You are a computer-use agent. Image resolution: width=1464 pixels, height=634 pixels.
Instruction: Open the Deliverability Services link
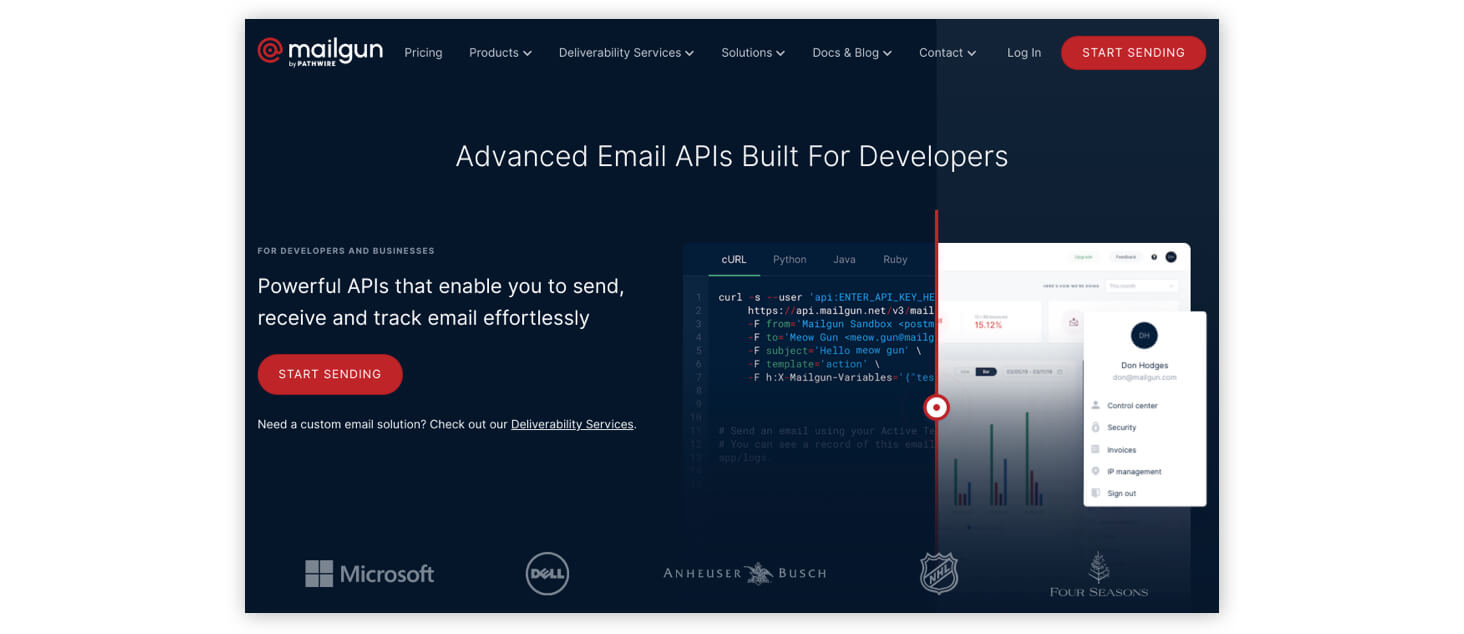[572, 424]
